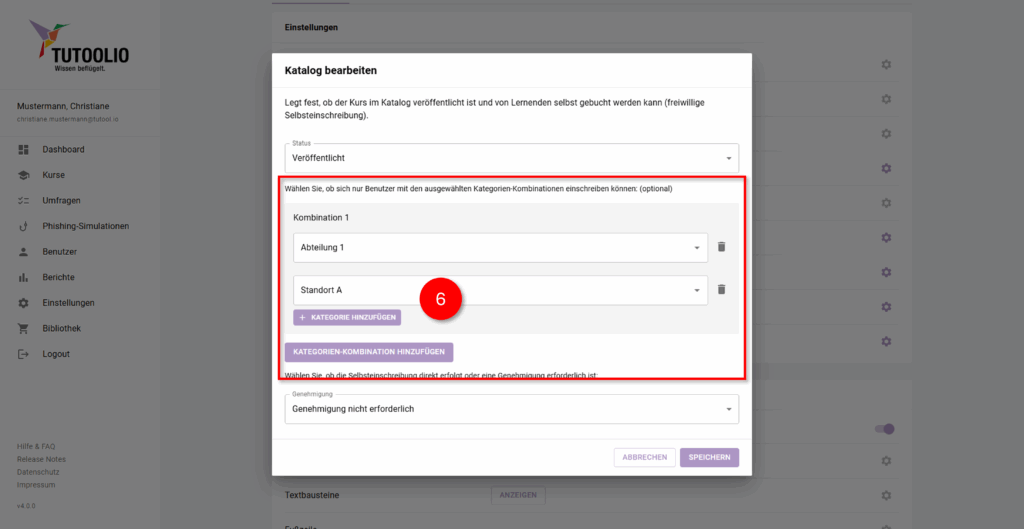Click the Dashboard icon in sidebar

23,150
